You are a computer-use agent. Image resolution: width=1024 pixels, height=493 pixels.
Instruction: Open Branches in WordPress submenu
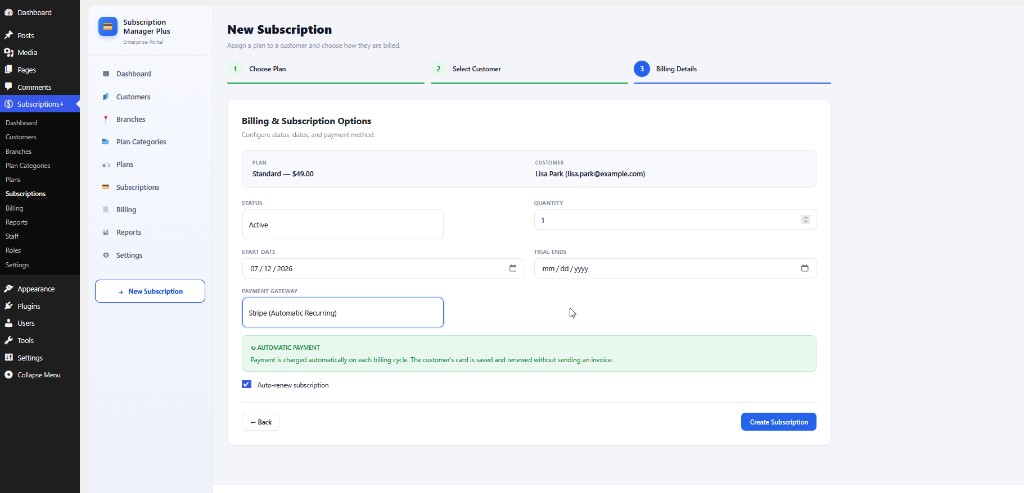coord(18,151)
